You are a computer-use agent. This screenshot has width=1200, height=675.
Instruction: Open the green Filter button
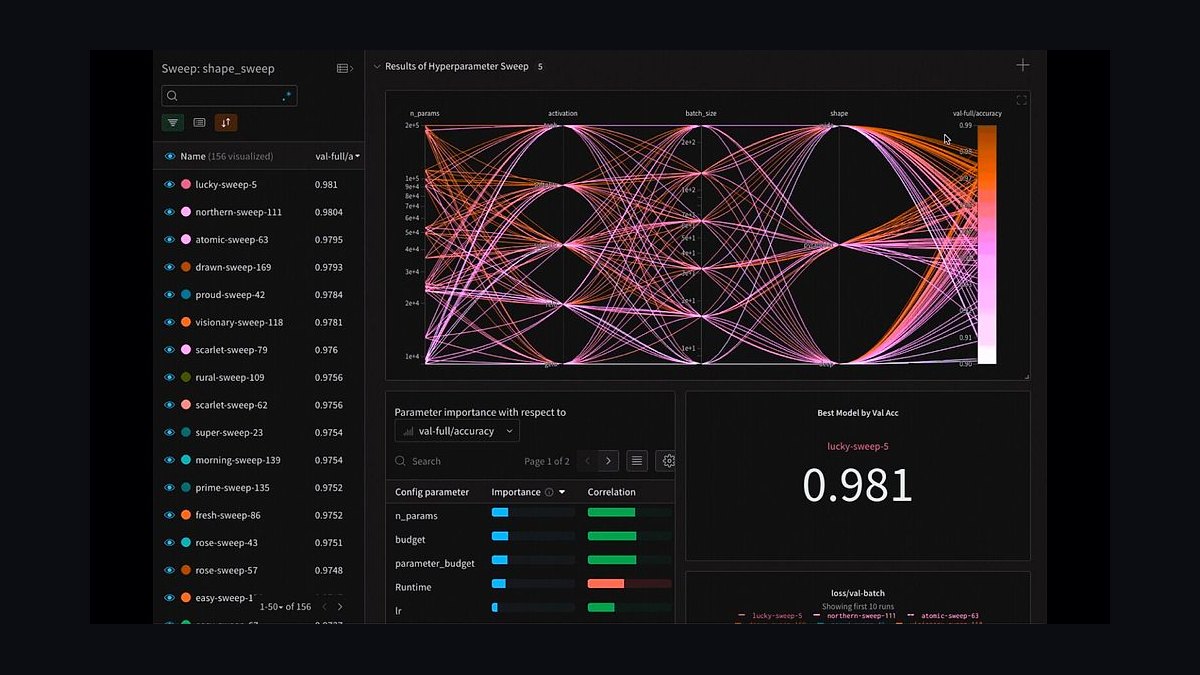pyautogui.click(x=173, y=123)
